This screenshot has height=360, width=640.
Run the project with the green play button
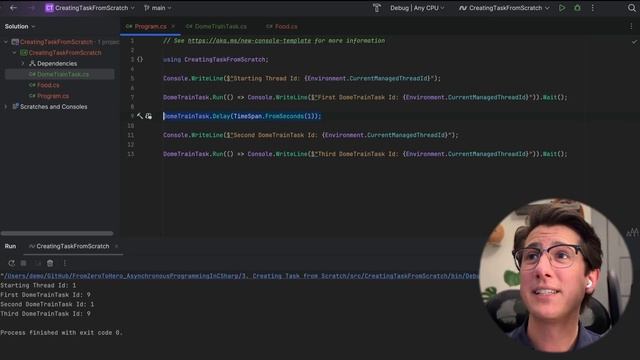point(562,8)
